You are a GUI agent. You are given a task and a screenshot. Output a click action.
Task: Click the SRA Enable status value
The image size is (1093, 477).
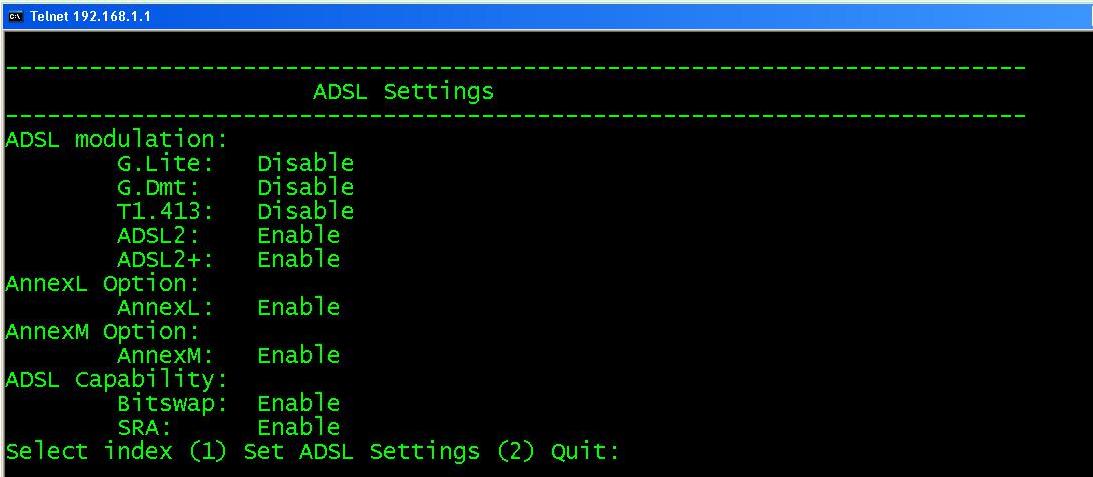pos(298,427)
